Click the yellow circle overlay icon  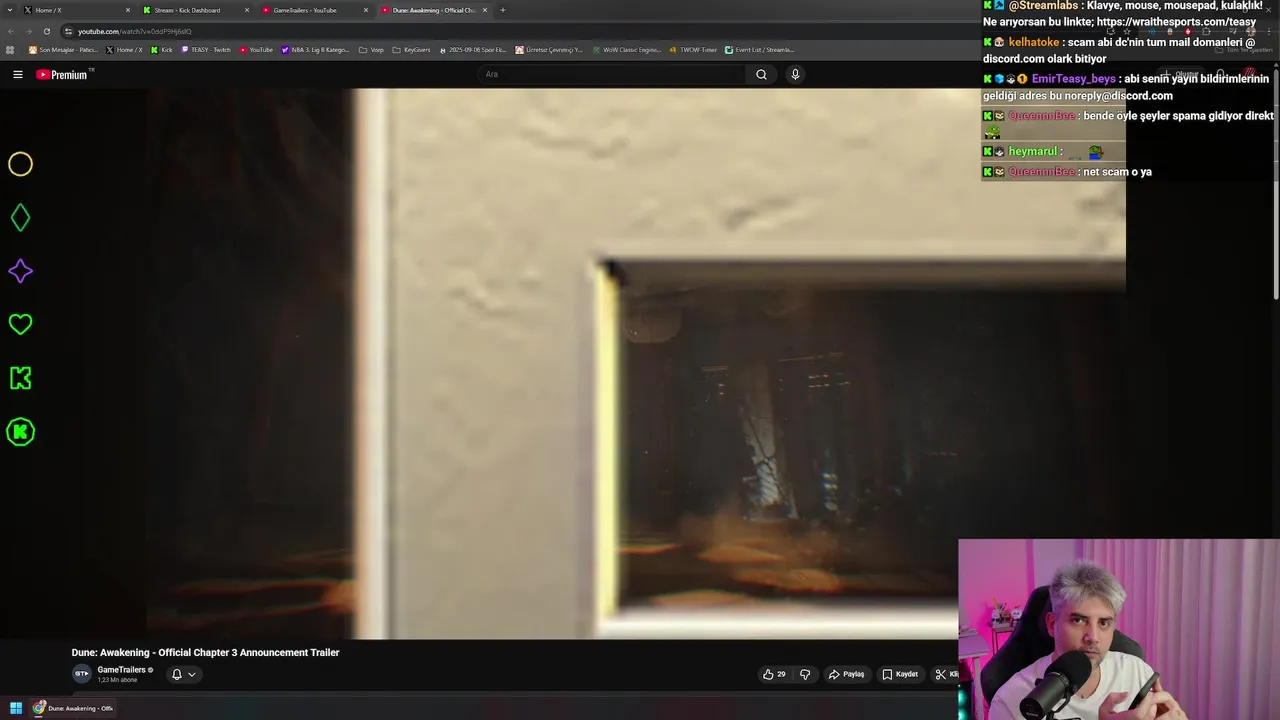pyautogui.click(x=20, y=164)
